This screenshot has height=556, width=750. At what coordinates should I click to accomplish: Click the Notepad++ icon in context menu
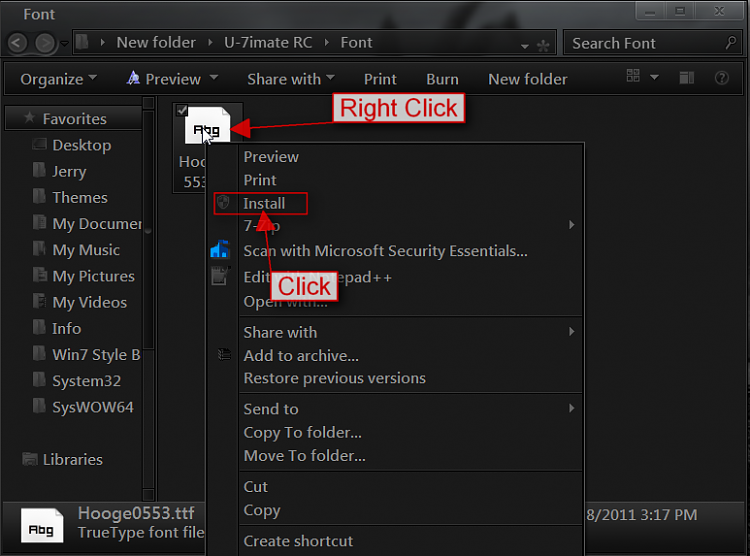tap(220, 276)
